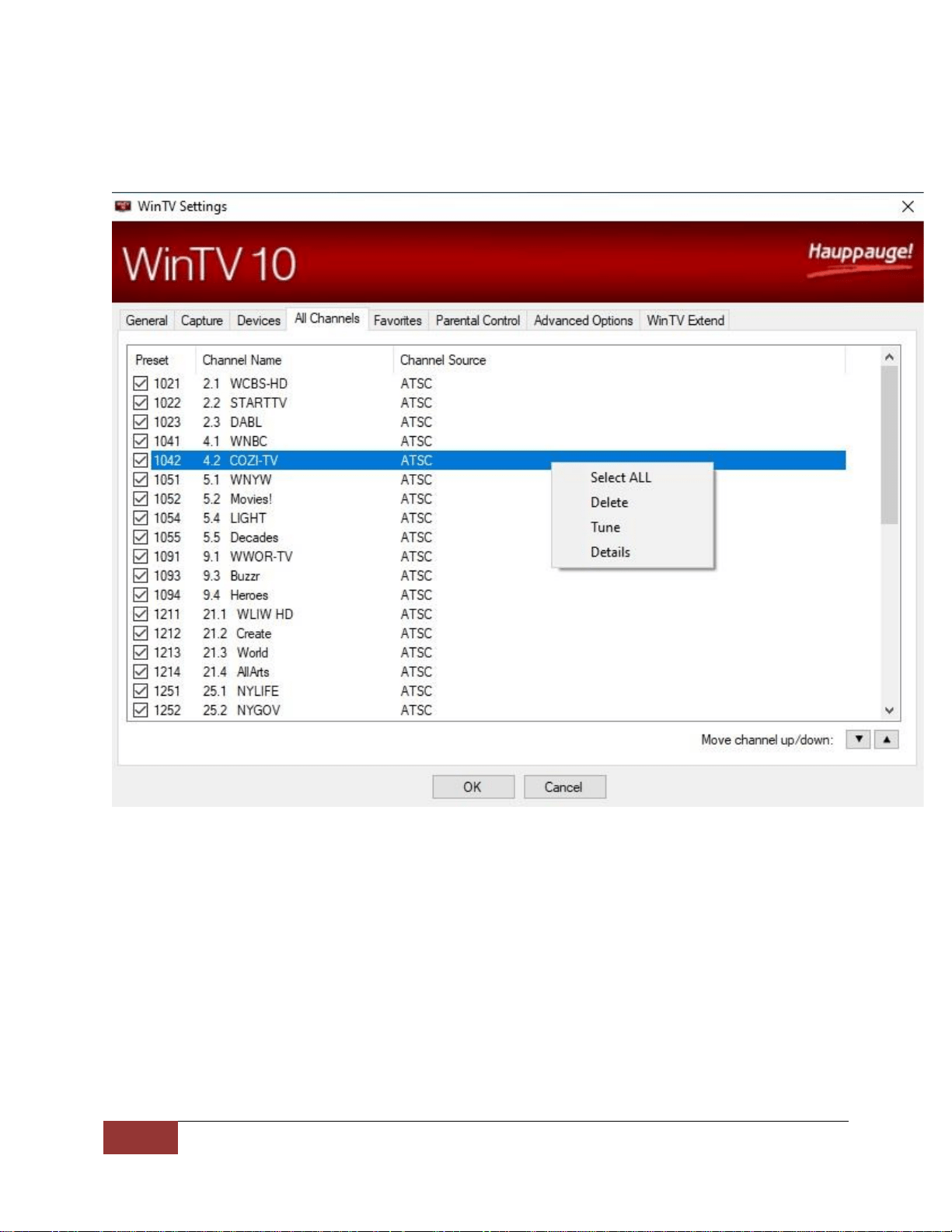952x1232 pixels.
Task: Toggle checkbox for preset 1054 LIGHT
Action: [x=140, y=518]
